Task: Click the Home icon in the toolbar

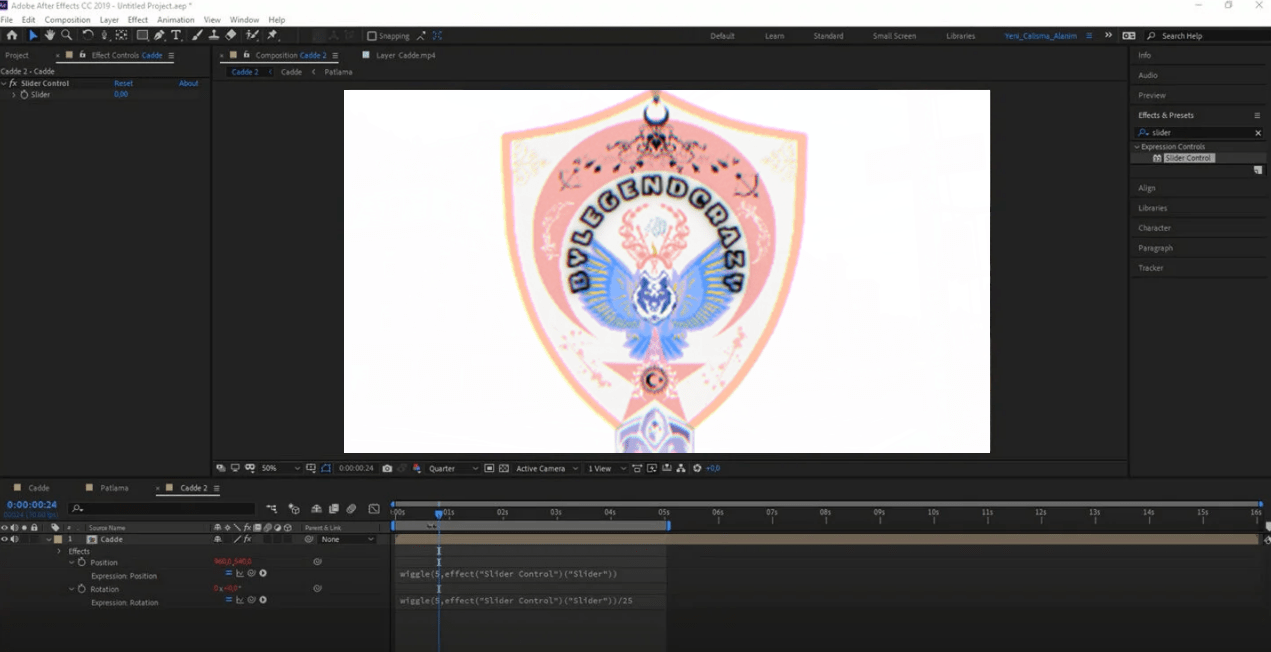Action: 12,35
